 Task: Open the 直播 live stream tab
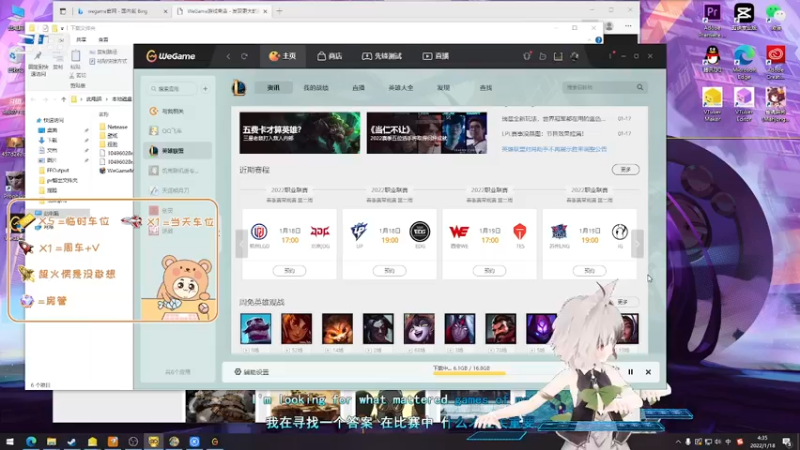pyautogui.click(x=436, y=56)
